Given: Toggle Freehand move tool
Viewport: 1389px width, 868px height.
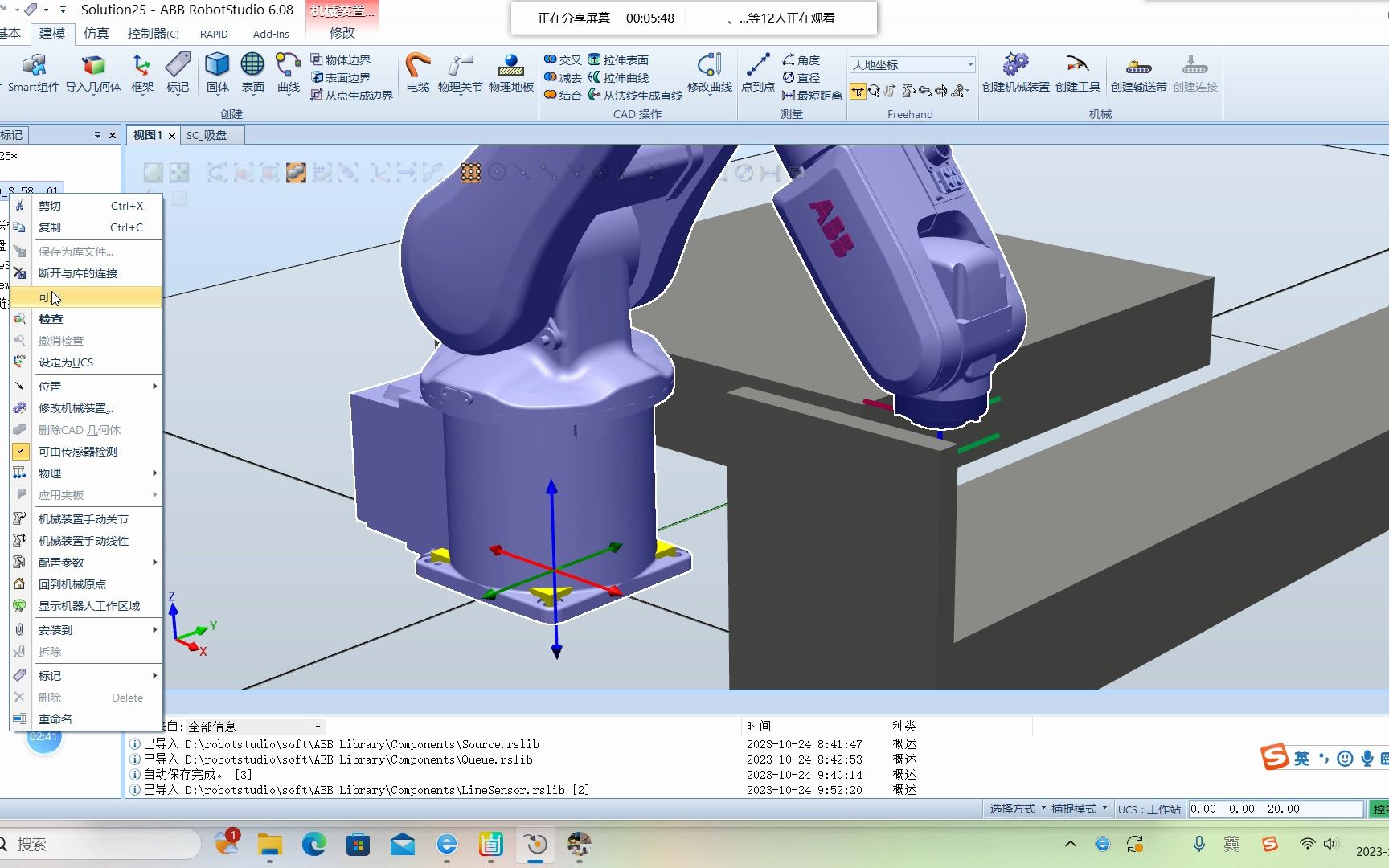Looking at the screenshot, I should [858, 91].
